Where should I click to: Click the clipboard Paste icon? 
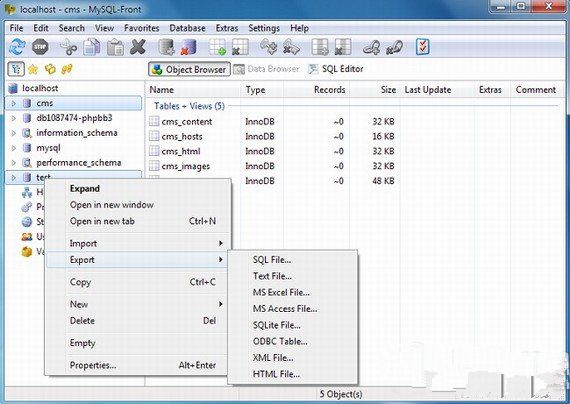click(115, 47)
